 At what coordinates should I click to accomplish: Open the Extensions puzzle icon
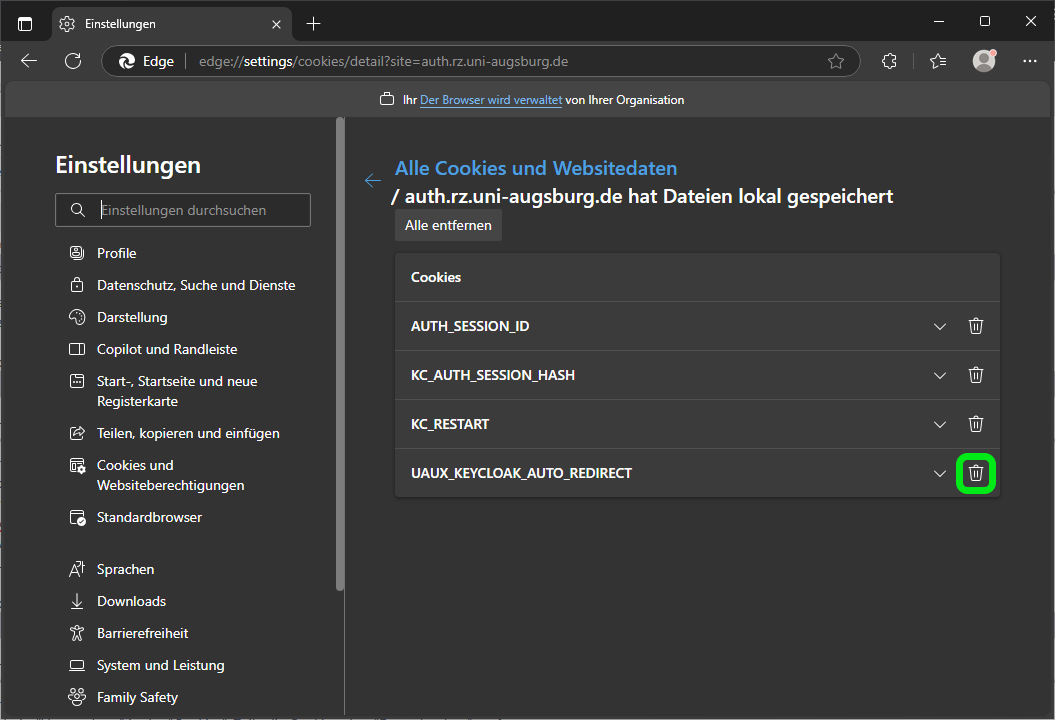(x=889, y=61)
